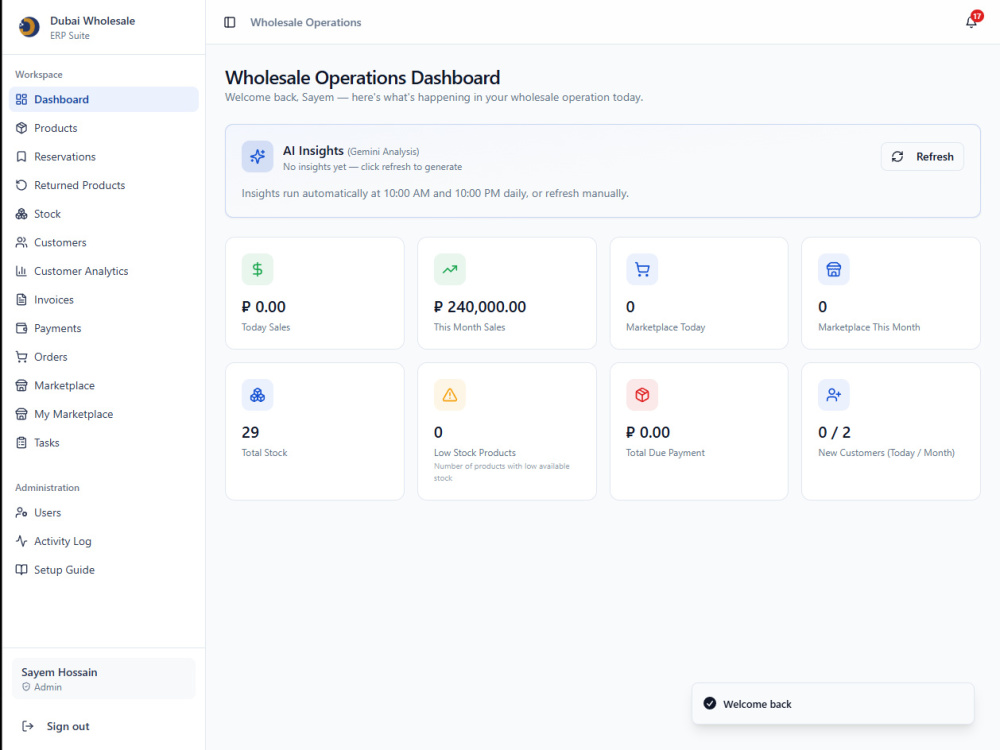Click the Tasks clipboard icon
Viewport: 1000px width, 750px height.
pyautogui.click(x=22, y=443)
